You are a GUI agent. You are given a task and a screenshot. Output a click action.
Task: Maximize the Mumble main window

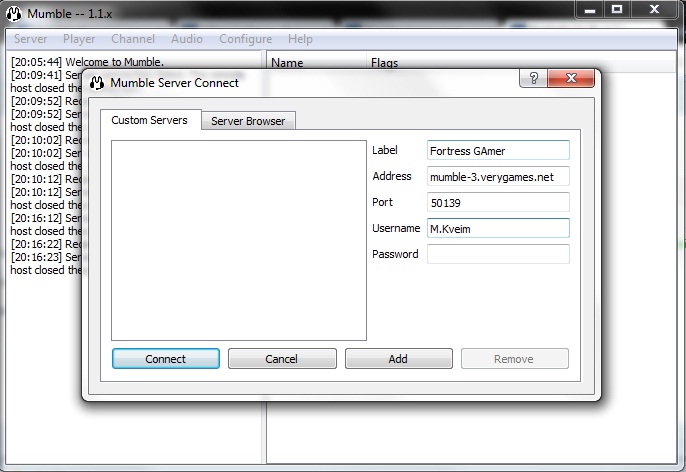tap(617, 10)
